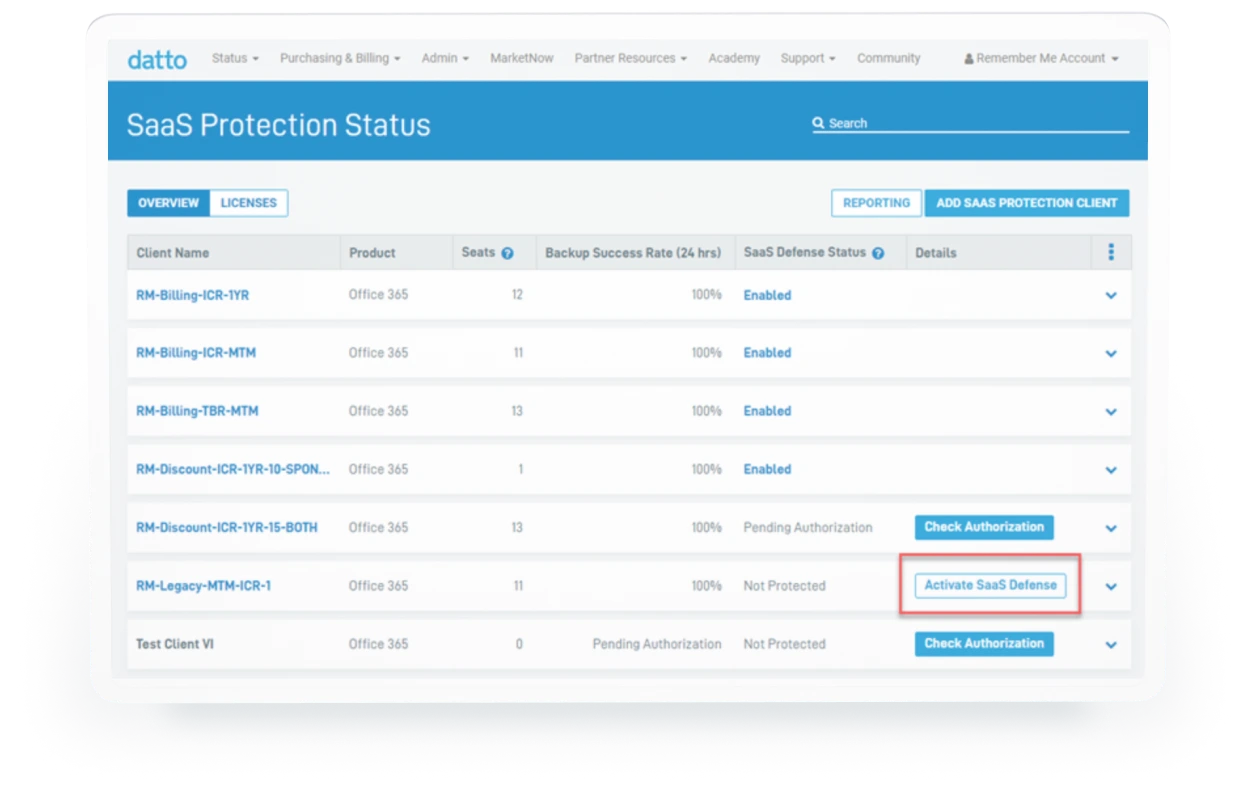The width and height of the screenshot is (1247, 794).
Task: Click Backup Success Rate (24 hrs) header
Action: coord(633,253)
